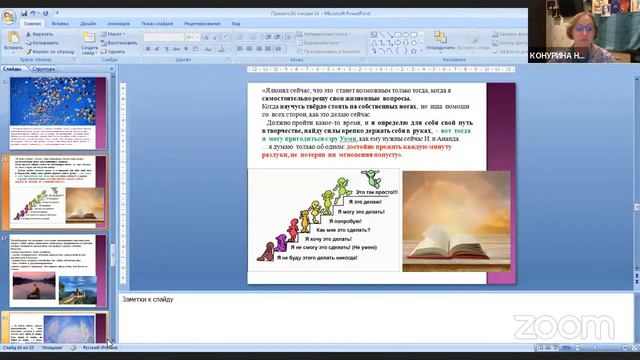Image resolution: width=640 pixels, height=360 pixels.
Task: Open Выровнять текст alignment menu
Action: click(x=319, y=43)
